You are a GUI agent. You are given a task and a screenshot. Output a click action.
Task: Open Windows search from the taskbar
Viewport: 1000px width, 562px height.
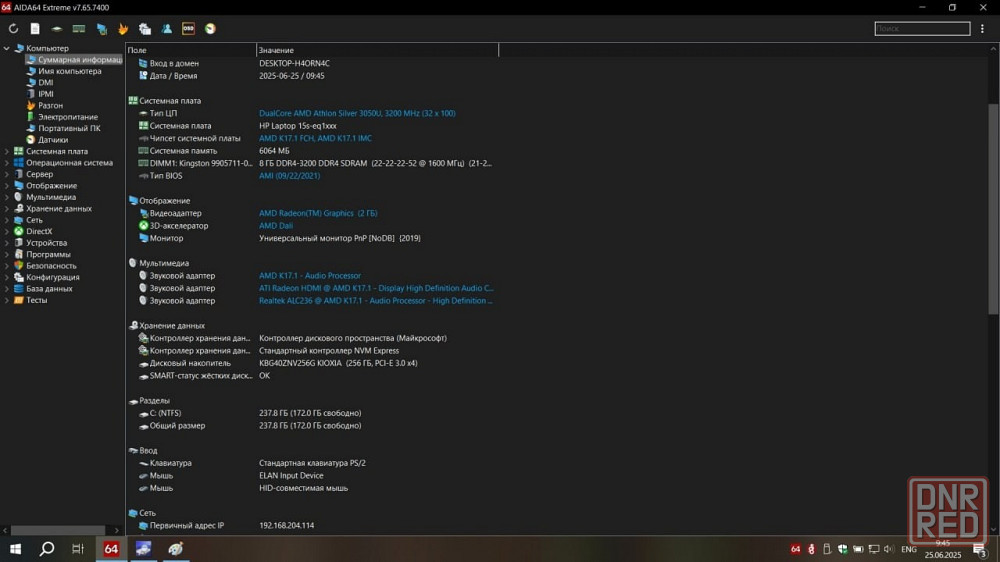point(46,549)
